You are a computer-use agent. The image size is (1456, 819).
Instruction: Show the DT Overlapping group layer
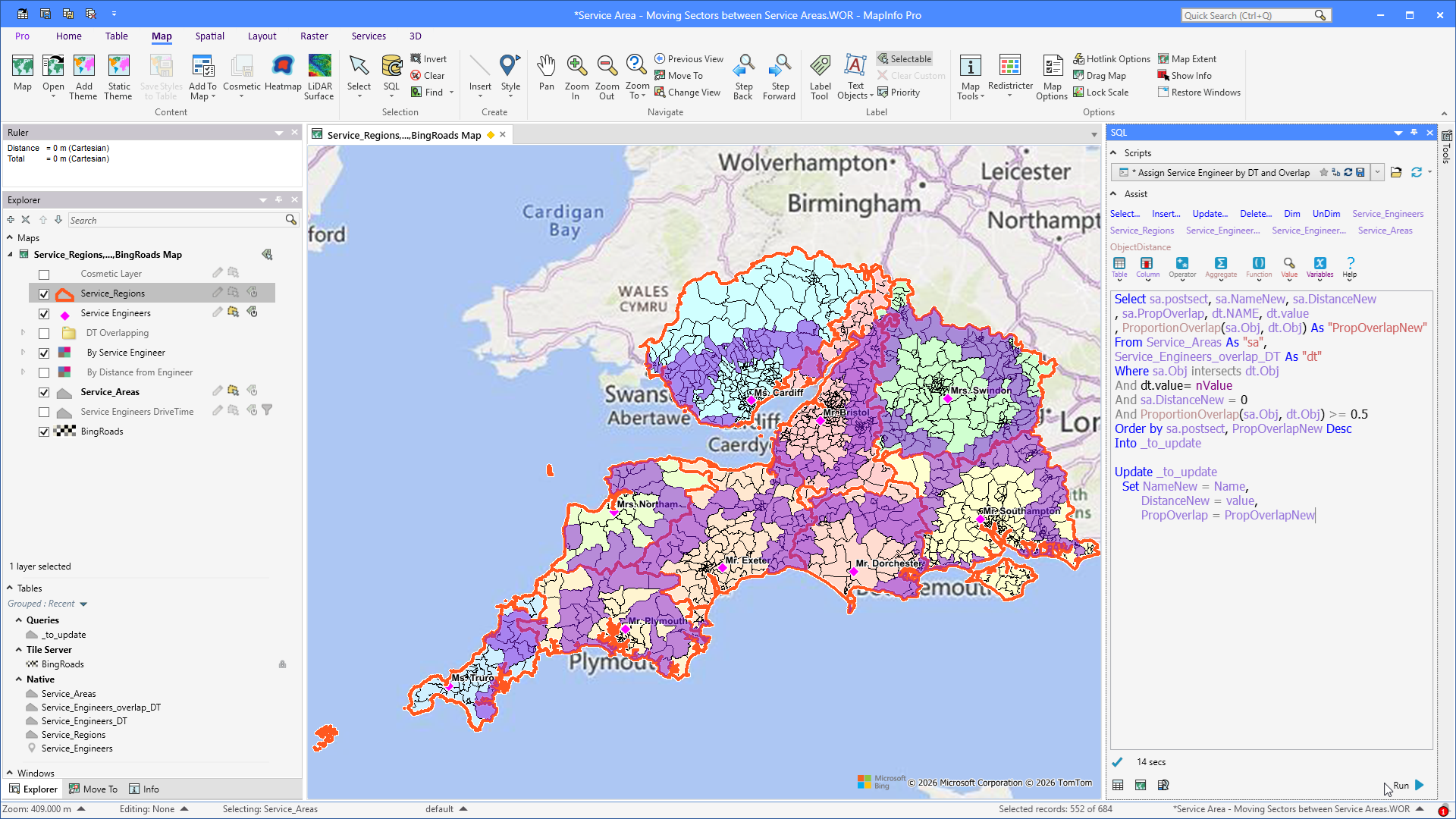tap(44, 334)
